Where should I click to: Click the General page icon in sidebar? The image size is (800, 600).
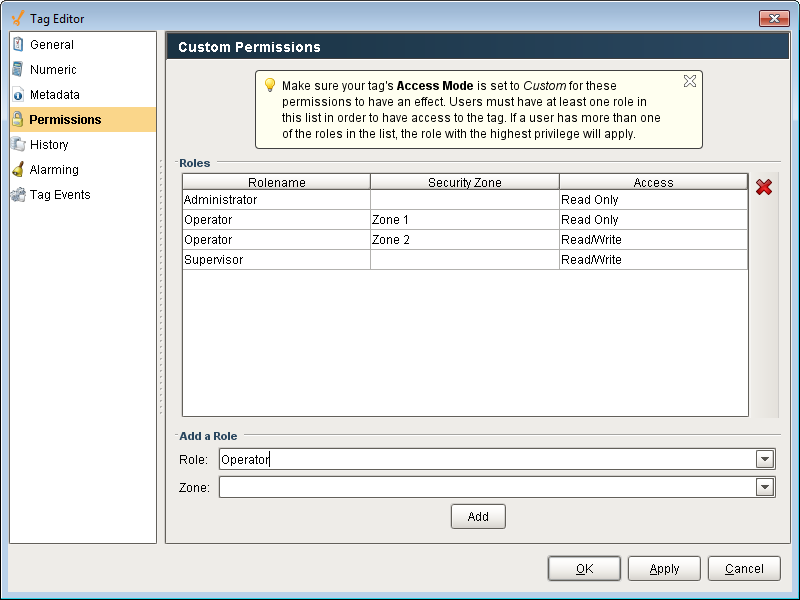(18, 45)
